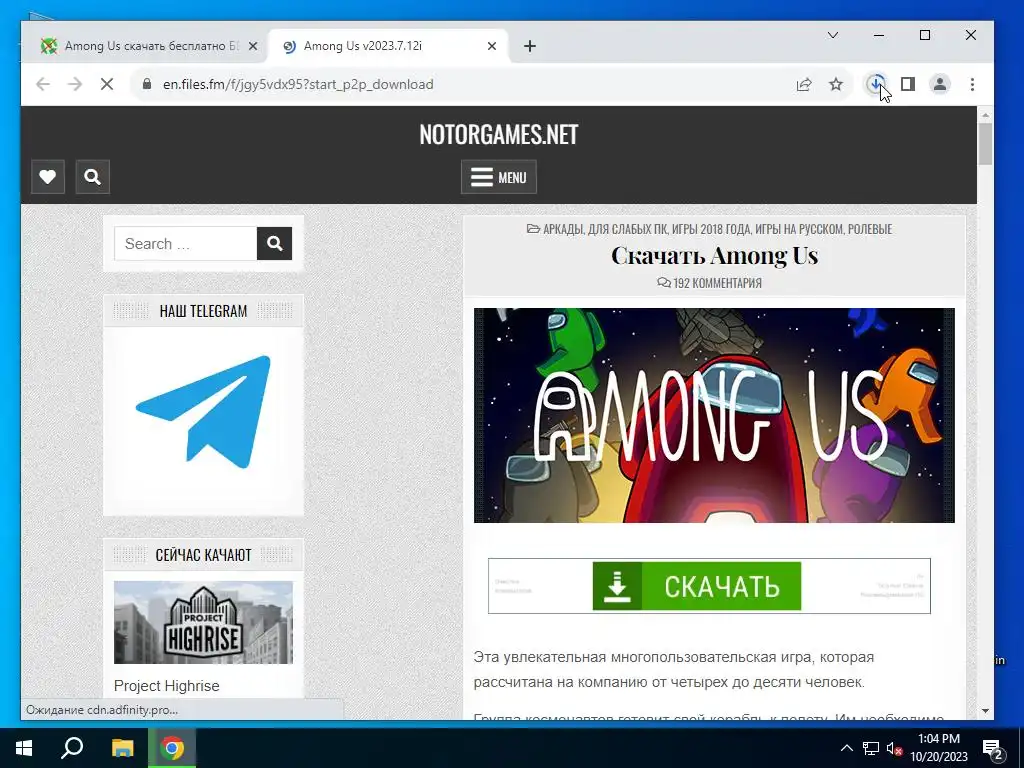View site security lock icon
This screenshot has width=1024, height=768.
coord(147,84)
